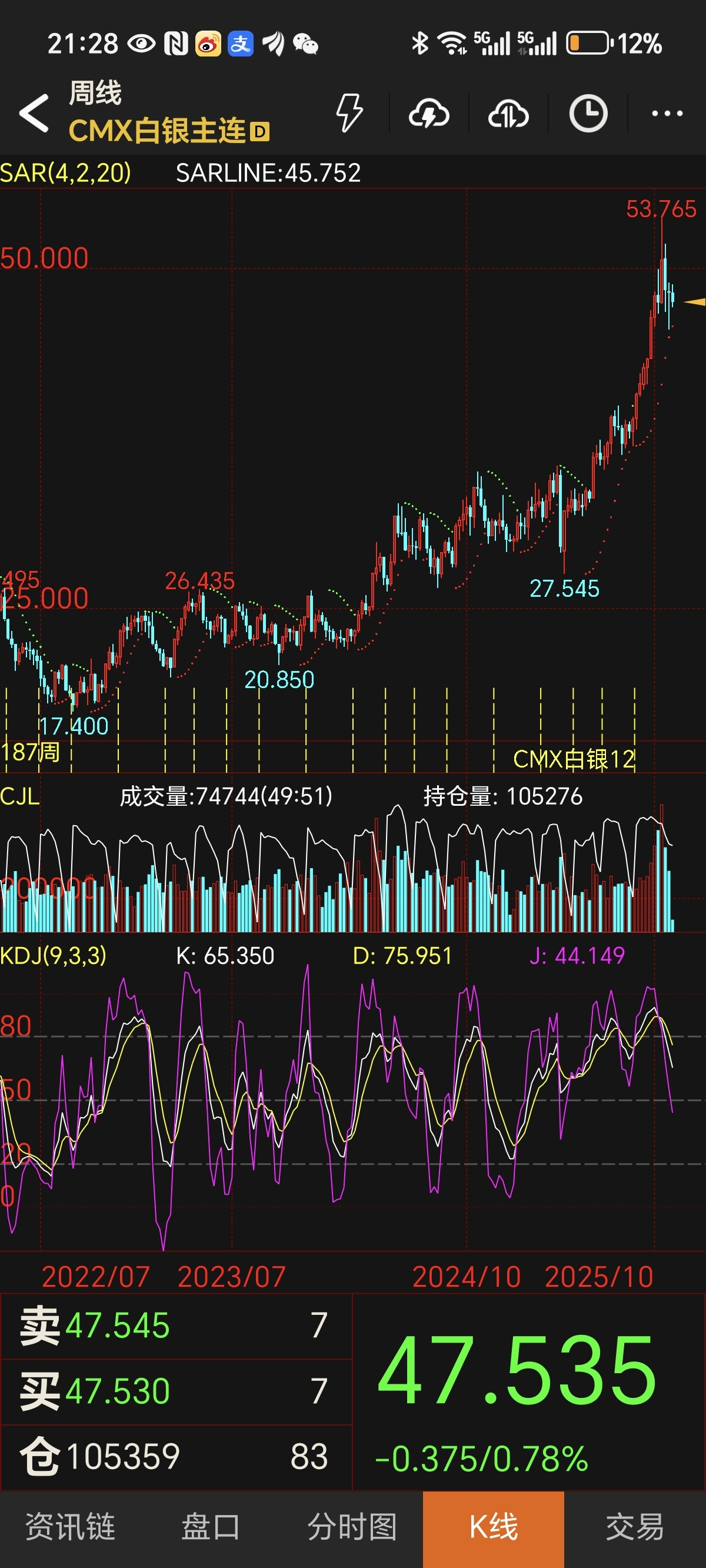This screenshot has height=1568, width=706.
Task: Tap the 持仓量: 105276 readout
Action: click(502, 796)
